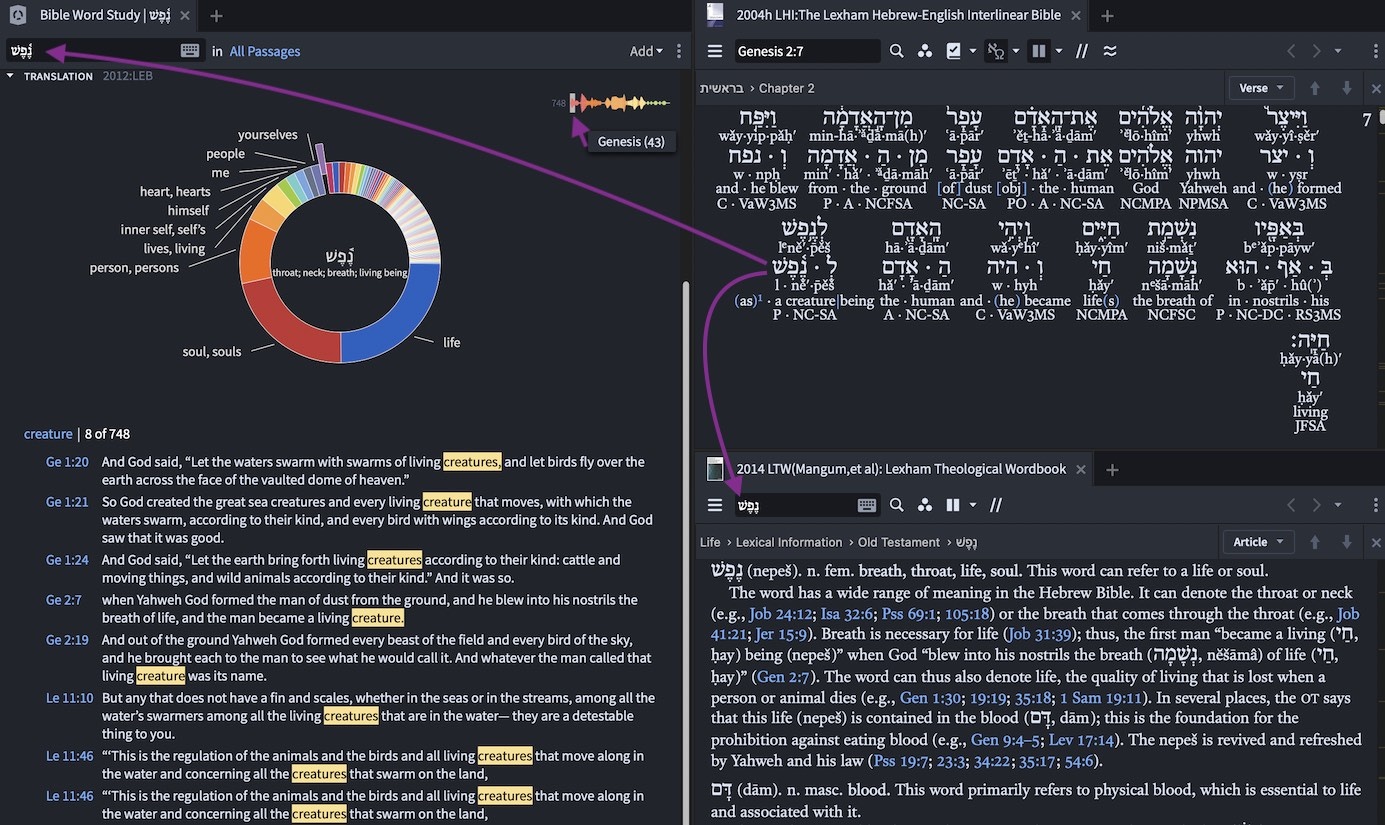Go forward in Interlinear Bible history
Image resolution: width=1385 pixels, height=825 pixels.
(1317, 51)
